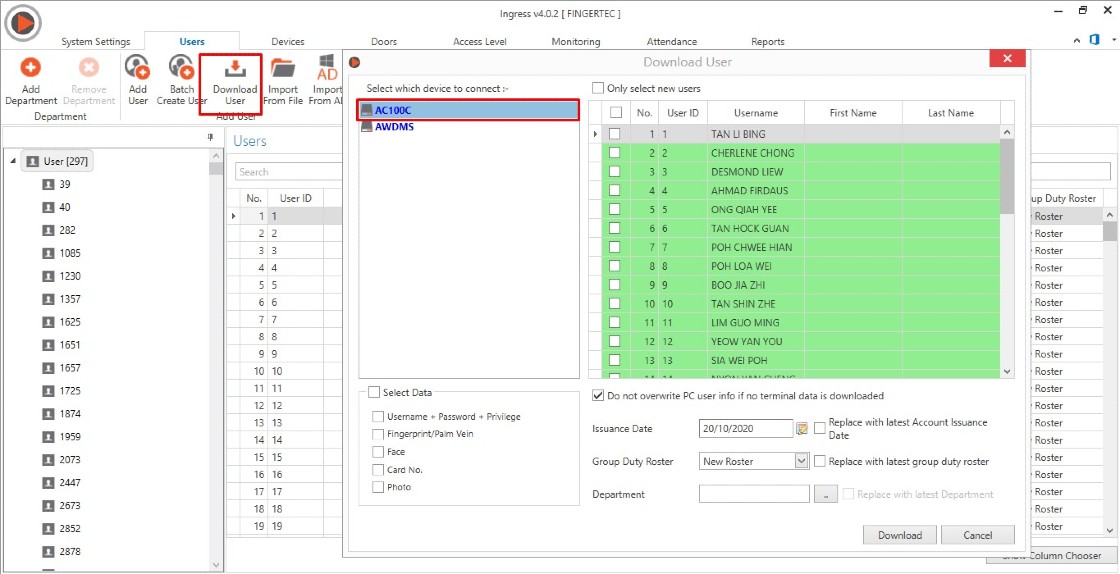Click the Ingress application logo
This screenshot has height=574, width=1120.
coord(24,24)
